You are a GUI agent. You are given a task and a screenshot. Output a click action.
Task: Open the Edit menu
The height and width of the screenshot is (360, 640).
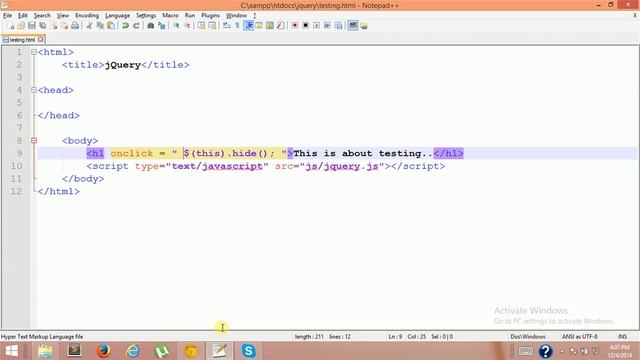pyautogui.click(x=23, y=16)
